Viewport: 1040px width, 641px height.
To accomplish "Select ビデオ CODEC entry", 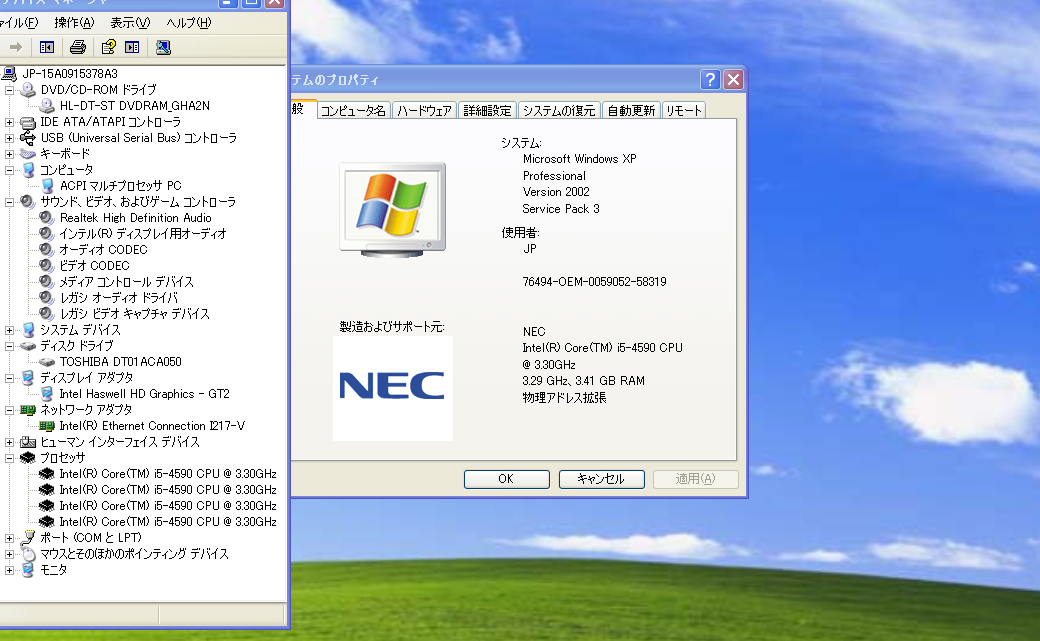I will pyautogui.click(x=94, y=265).
